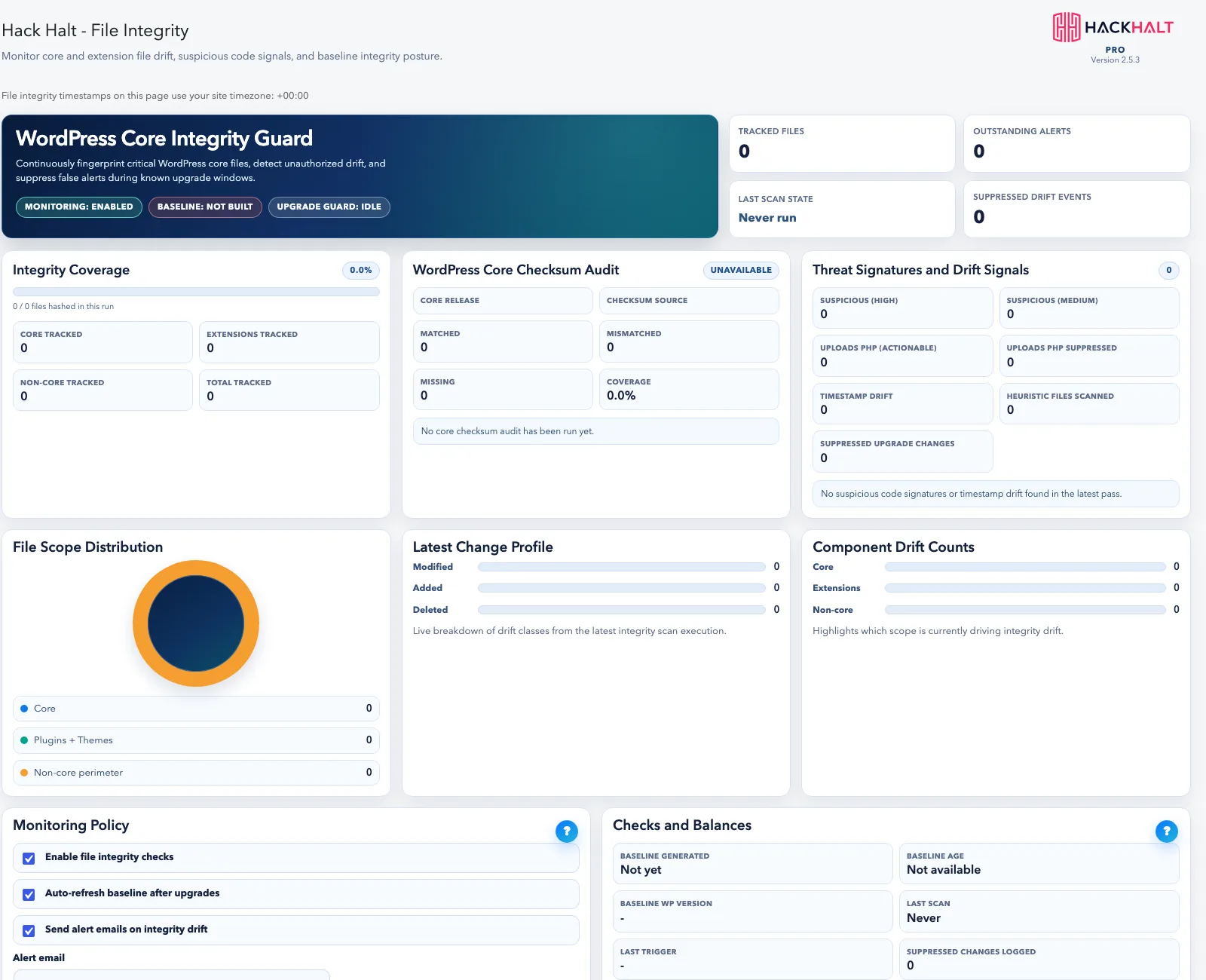Focus the Alert email input field
The image size is (1206, 980).
coord(172,975)
